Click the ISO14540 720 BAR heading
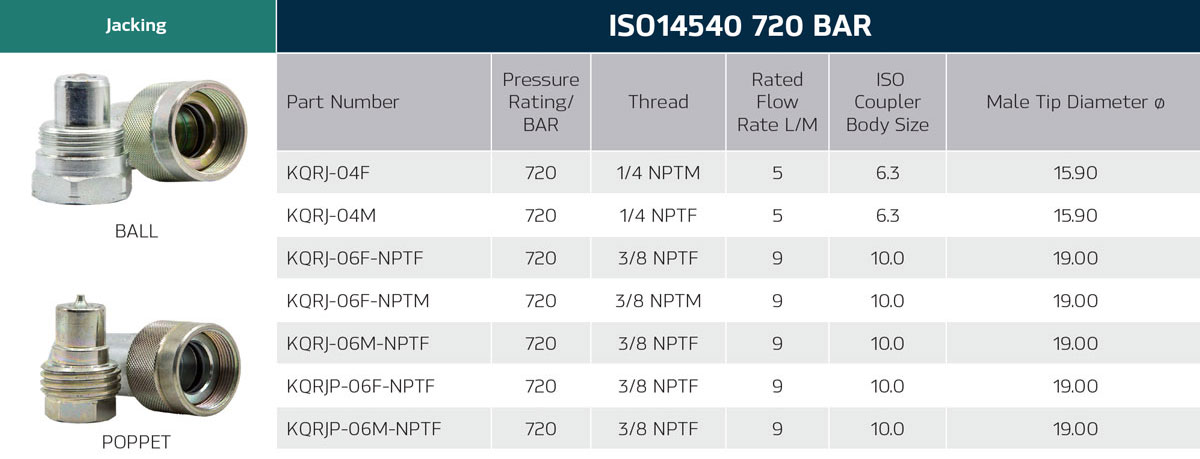1200x459 pixels. 740,26
